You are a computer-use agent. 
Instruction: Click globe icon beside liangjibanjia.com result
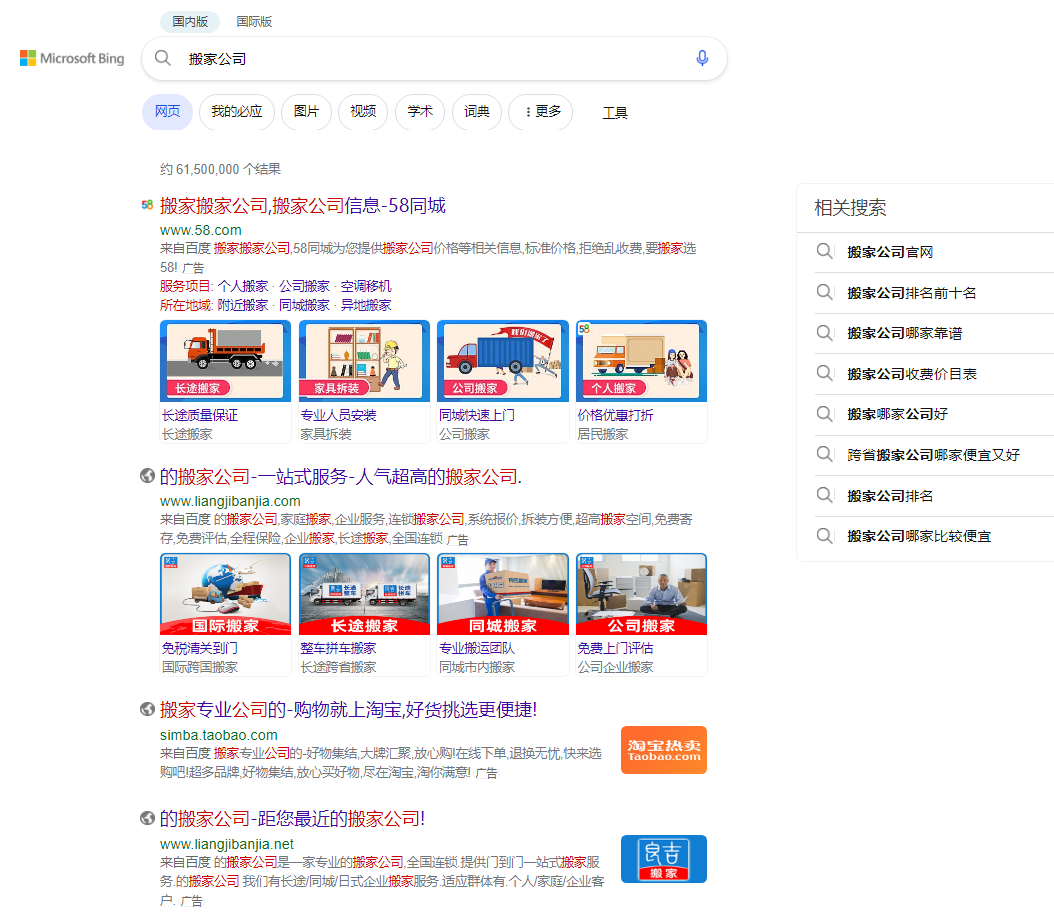(x=147, y=476)
